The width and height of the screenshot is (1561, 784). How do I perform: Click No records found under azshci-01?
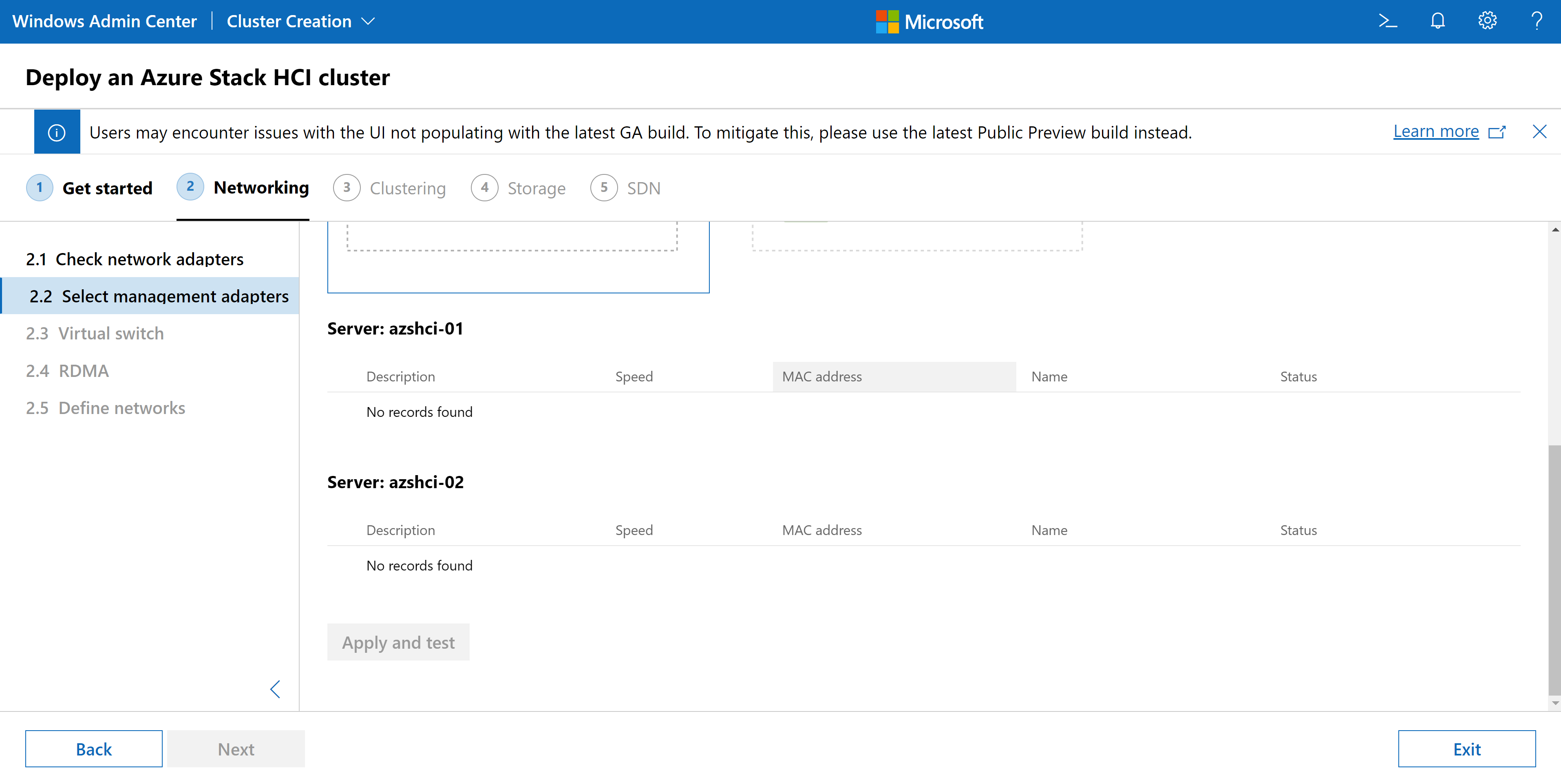(x=420, y=412)
